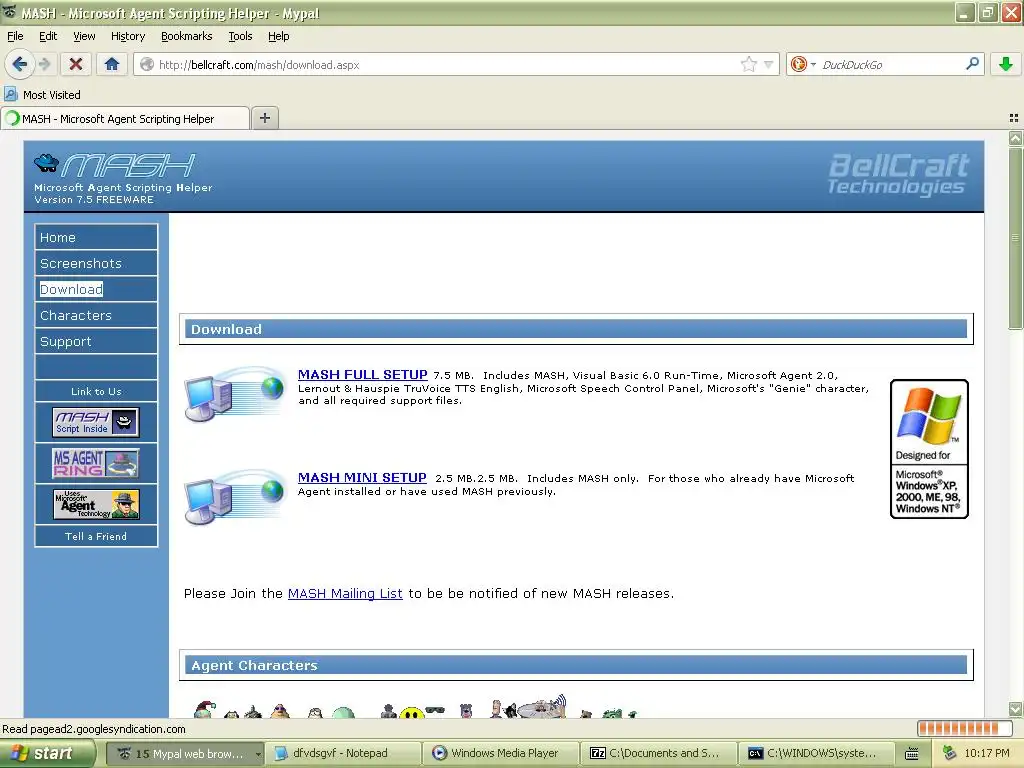Click the smiley face agent character
Screen dimensions: 1024x768
pos(411,713)
